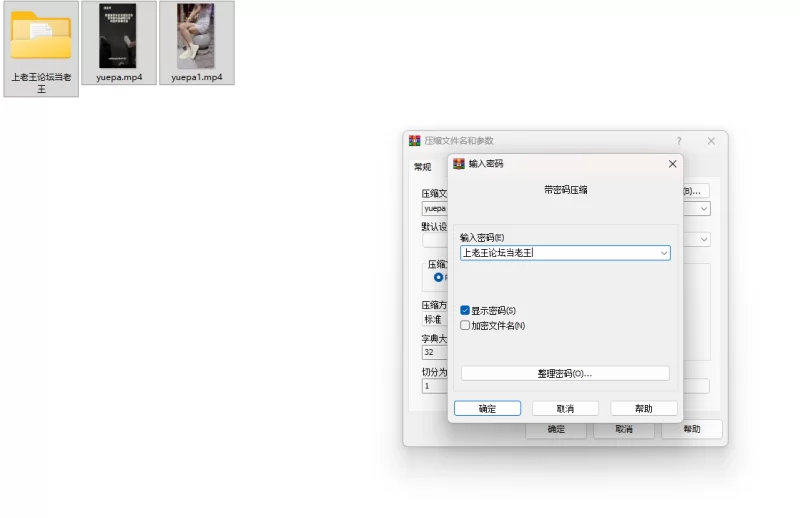Click the WinRAR icon in the 压缩文件名和参数 title bar

click(x=414, y=141)
